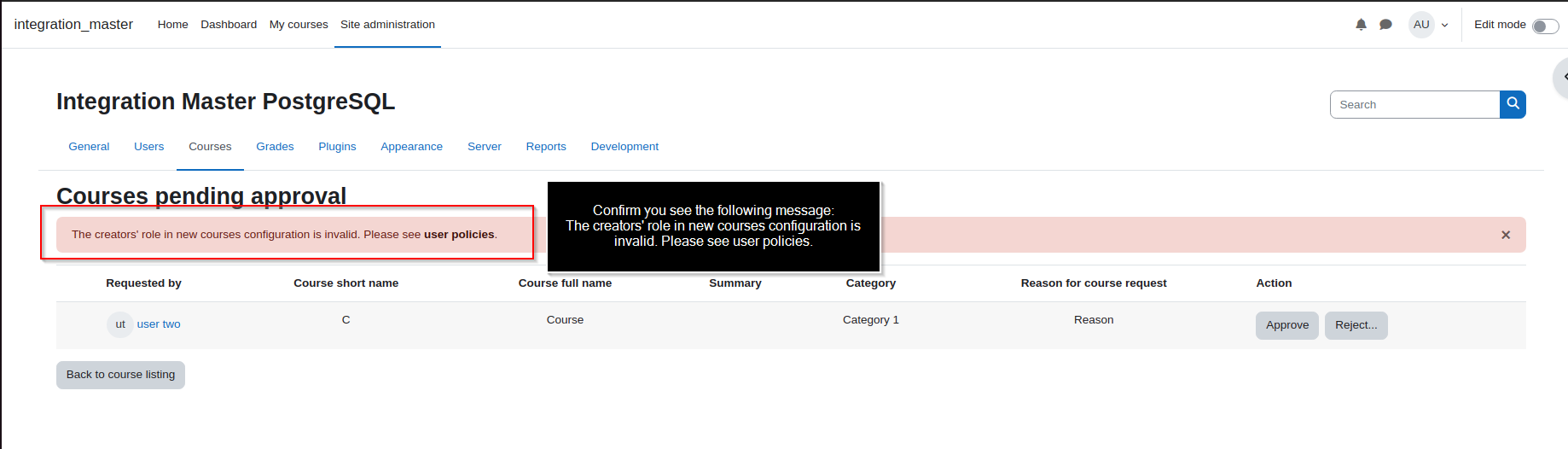The image size is (1568, 449).
Task: Open the Appearance tab
Action: [411, 147]
